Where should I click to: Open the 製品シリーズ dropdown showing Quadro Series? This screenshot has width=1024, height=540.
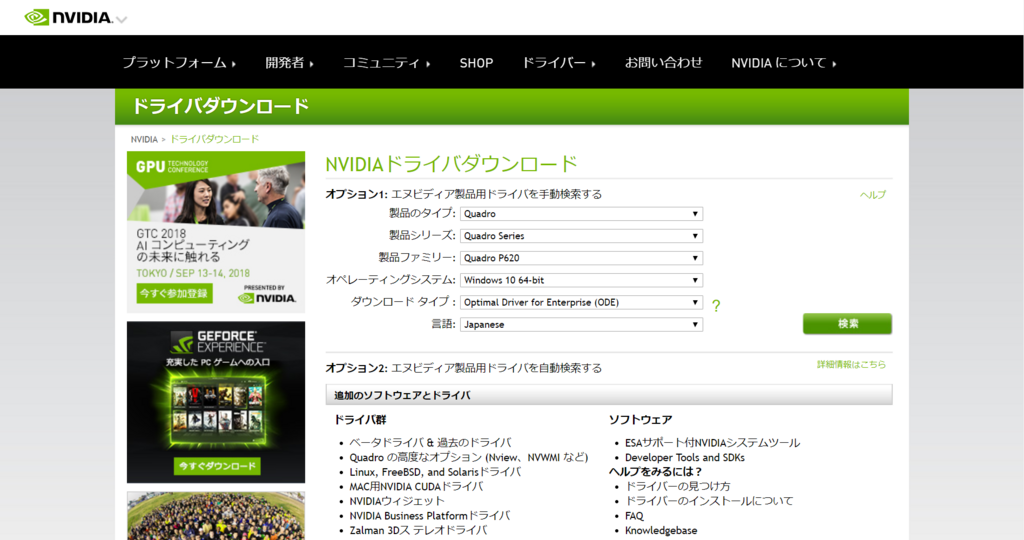tap(581, 236)
